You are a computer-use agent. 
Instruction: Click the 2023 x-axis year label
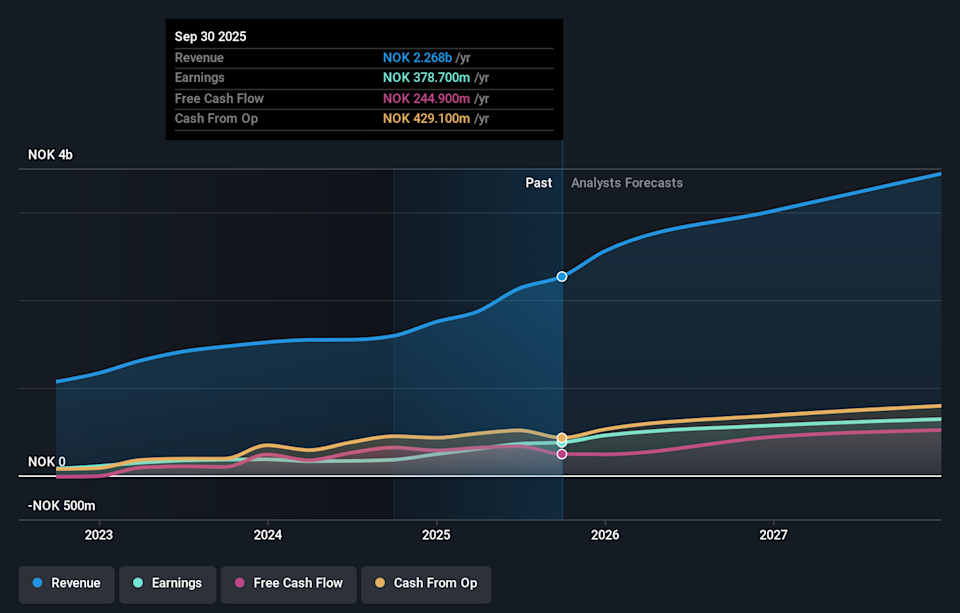coord(99,535)
